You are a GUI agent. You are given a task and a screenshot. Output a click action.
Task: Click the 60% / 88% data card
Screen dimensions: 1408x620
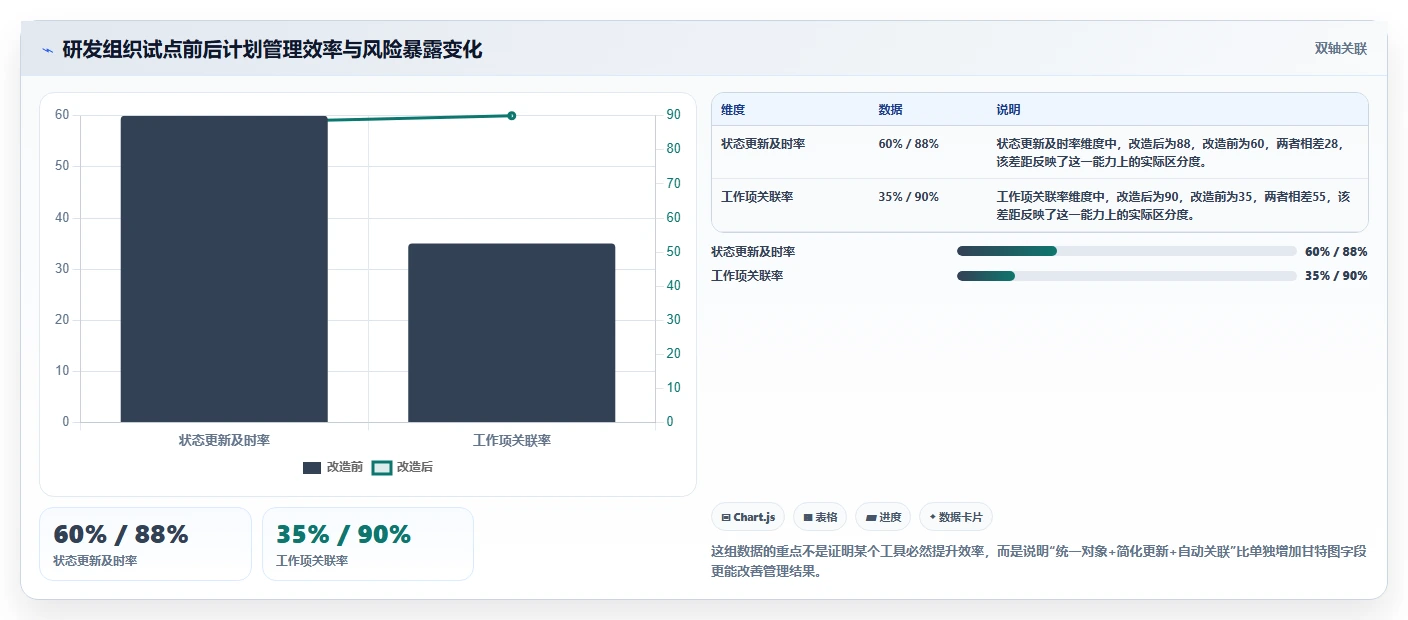(x=145, y=544)
